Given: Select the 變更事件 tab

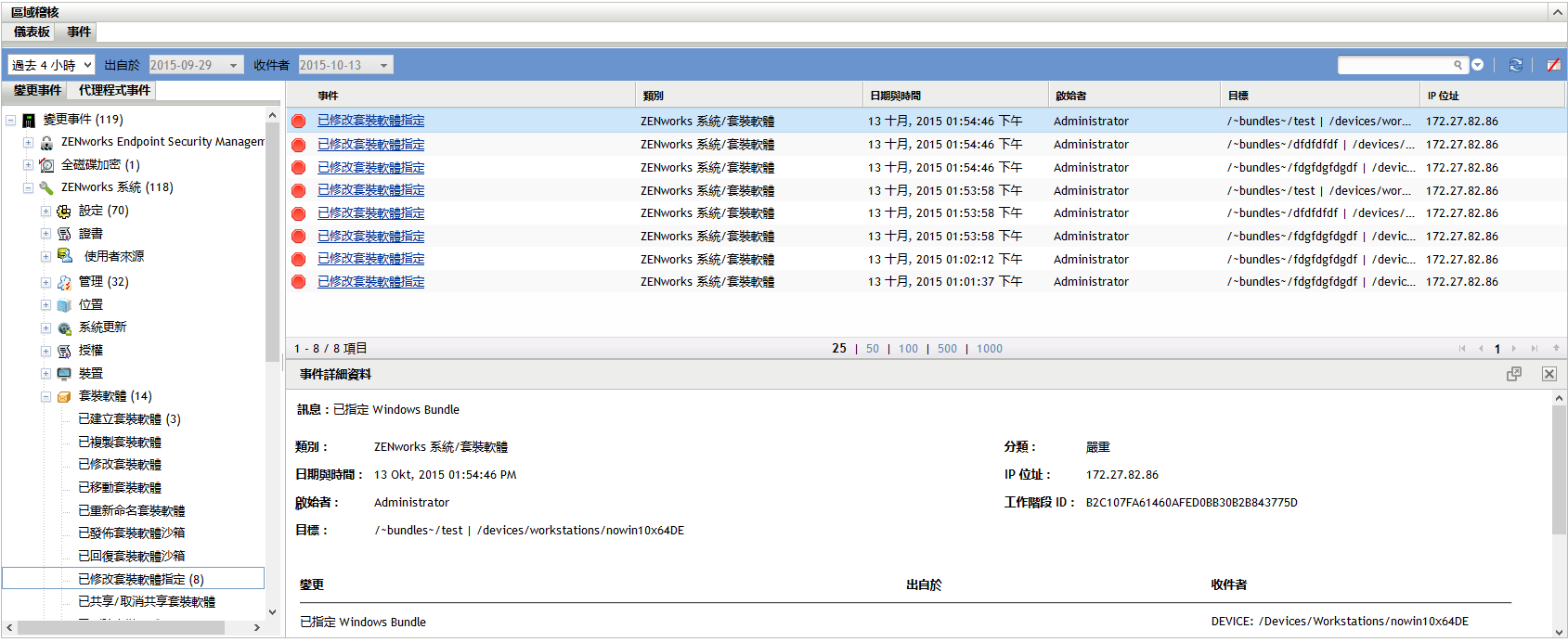Looking at the screenshot, I should click(37, 91).
